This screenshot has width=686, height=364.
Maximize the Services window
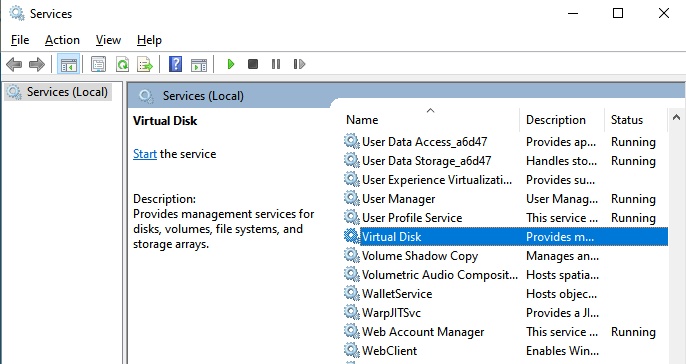pyautogui.click(x=618, y=13)
